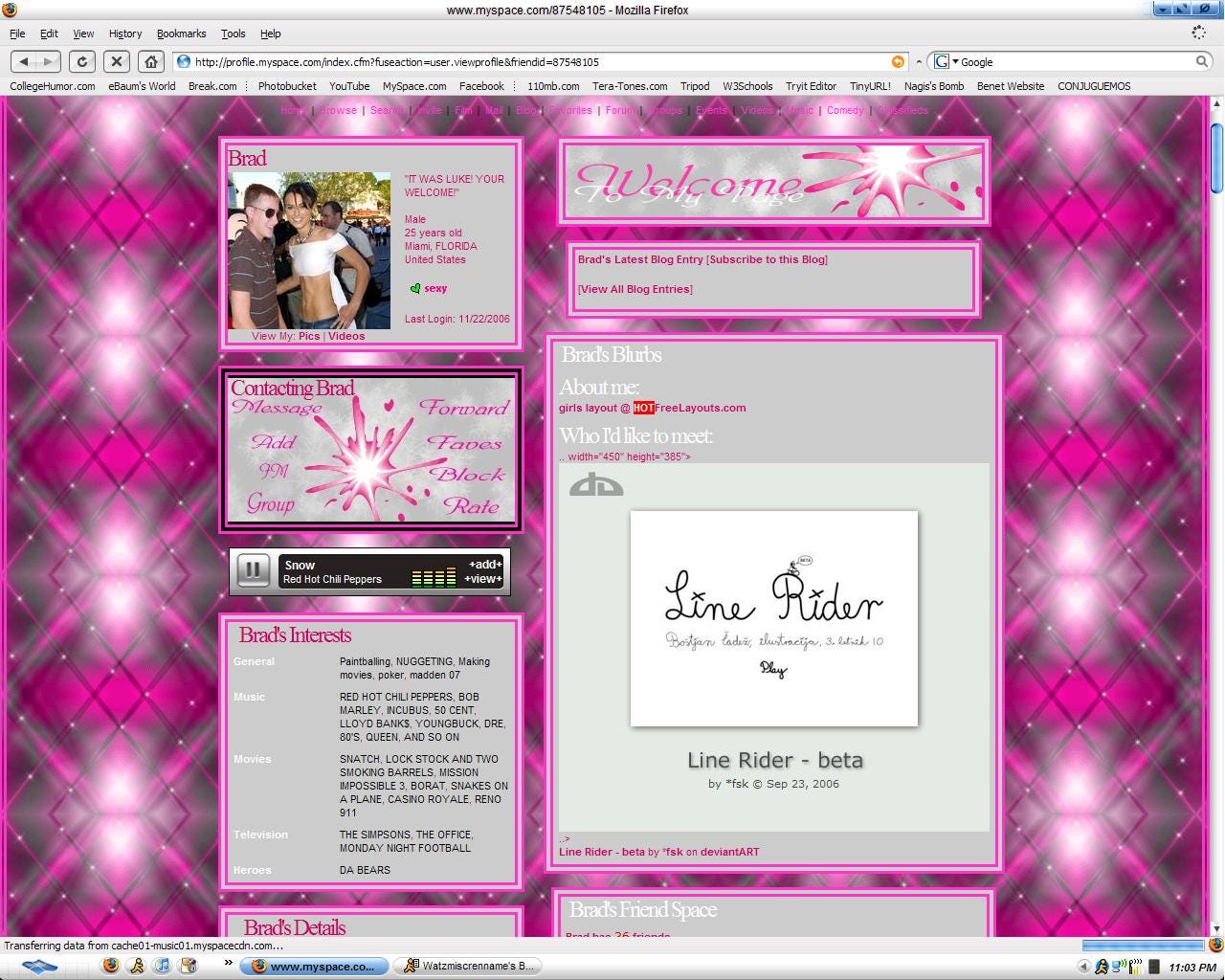Open the View menu
The width and height of the screenshot is (1225, 980).
coord(83,33)
